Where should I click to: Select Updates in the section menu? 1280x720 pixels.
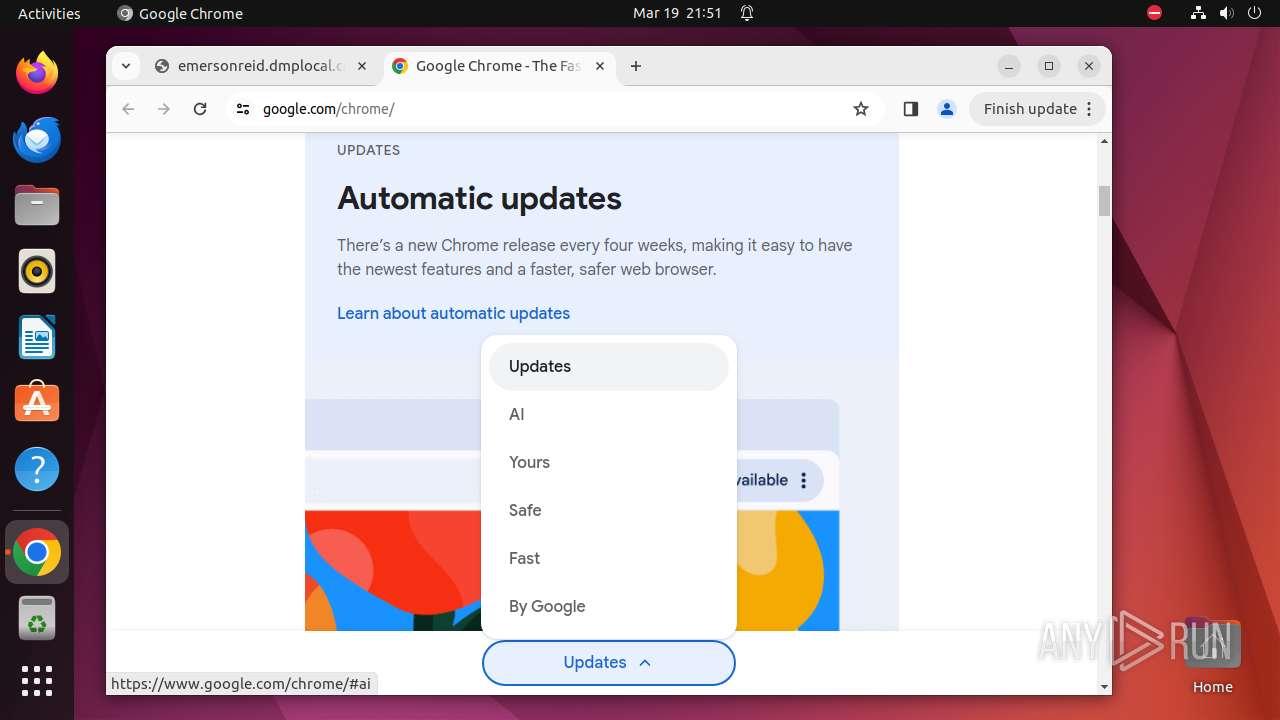click(609, 366)
